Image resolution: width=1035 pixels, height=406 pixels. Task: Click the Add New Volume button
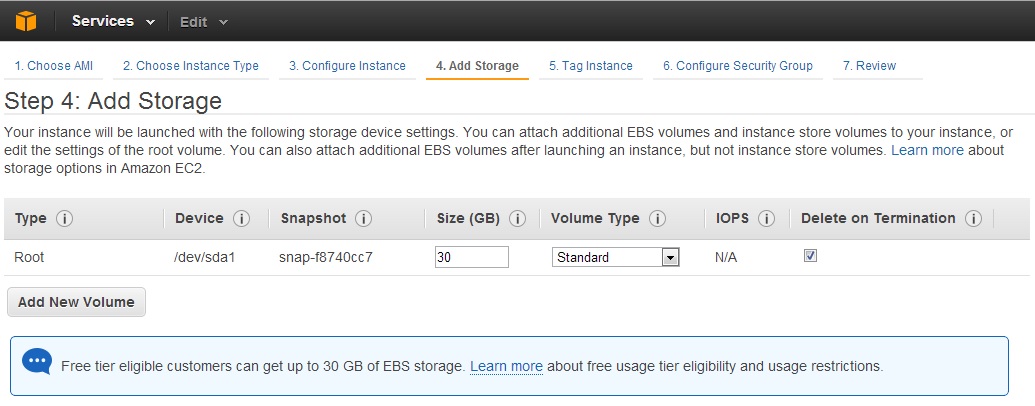click(76, 302)
